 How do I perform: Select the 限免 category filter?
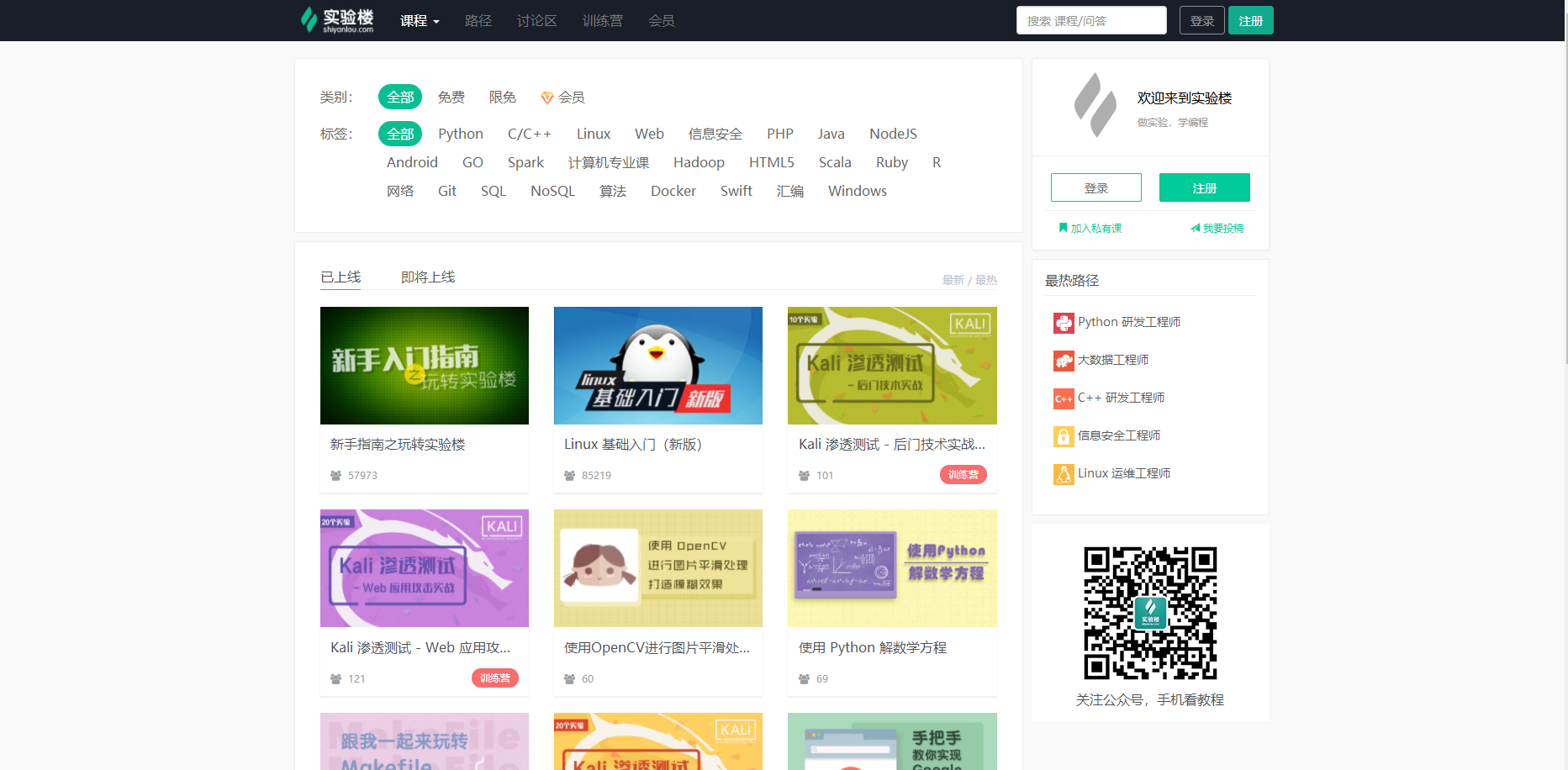[x=502, y=97]
